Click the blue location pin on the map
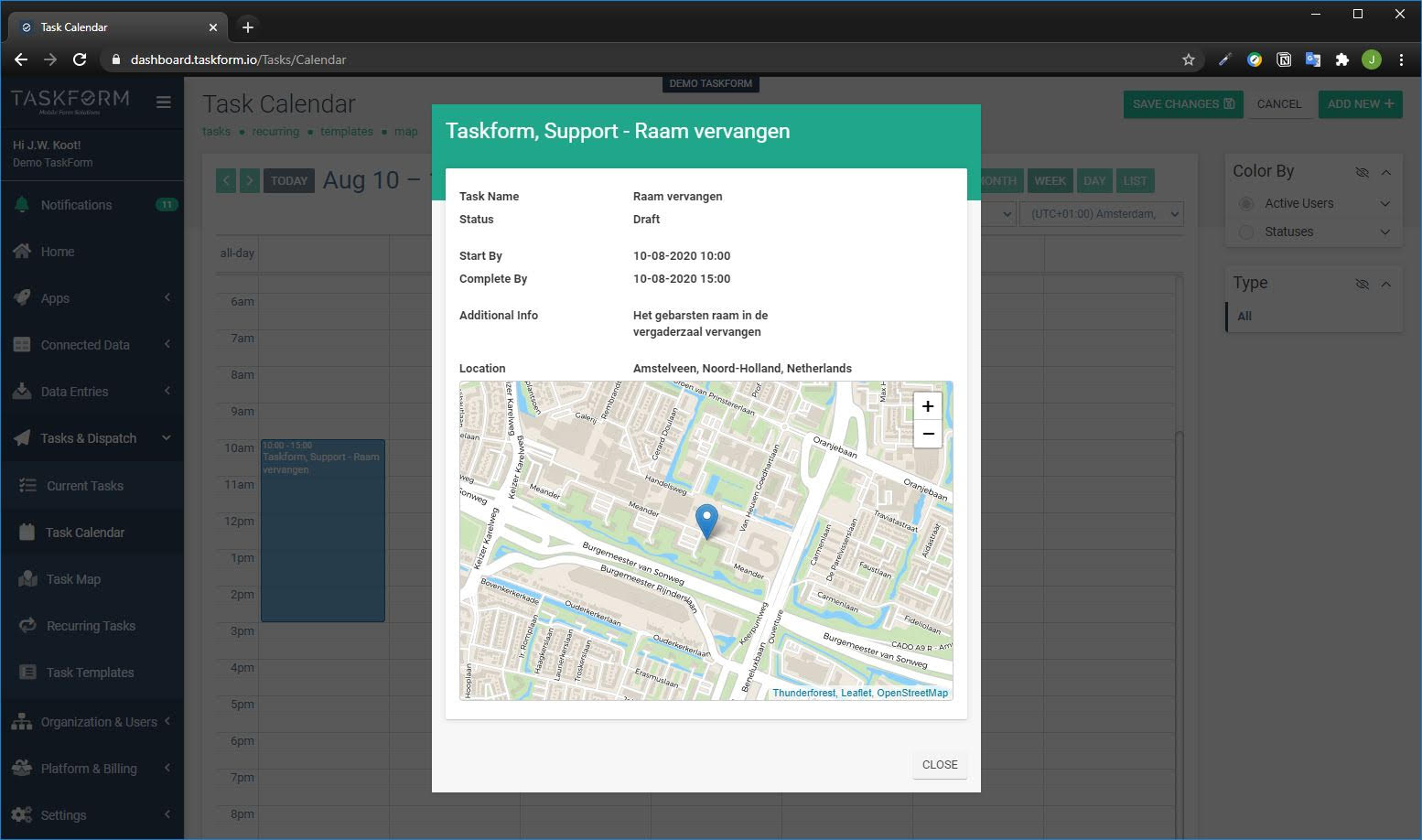This screenshot has height=840, width=1422. click(x=706, y=521)
